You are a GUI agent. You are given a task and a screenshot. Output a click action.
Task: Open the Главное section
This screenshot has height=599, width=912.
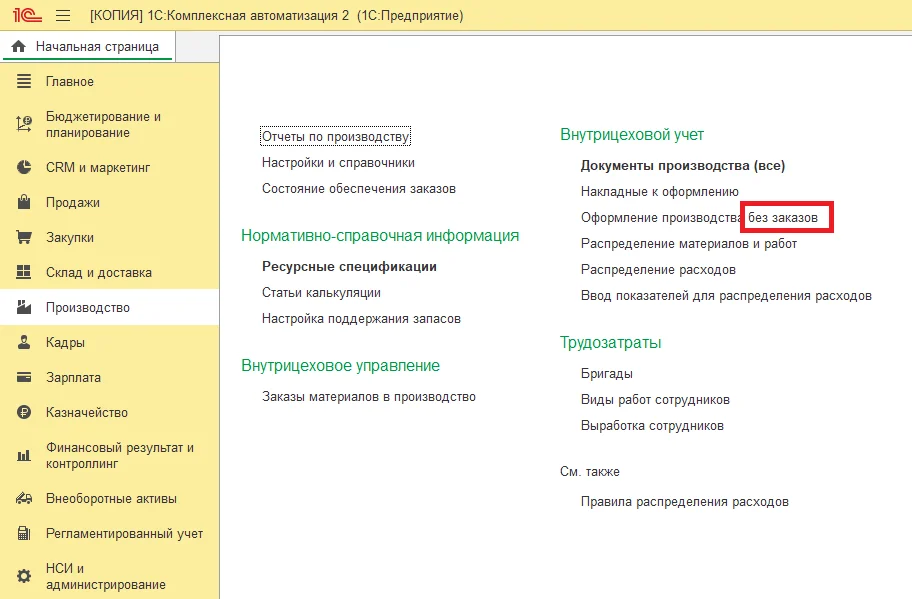coord(109,81)
